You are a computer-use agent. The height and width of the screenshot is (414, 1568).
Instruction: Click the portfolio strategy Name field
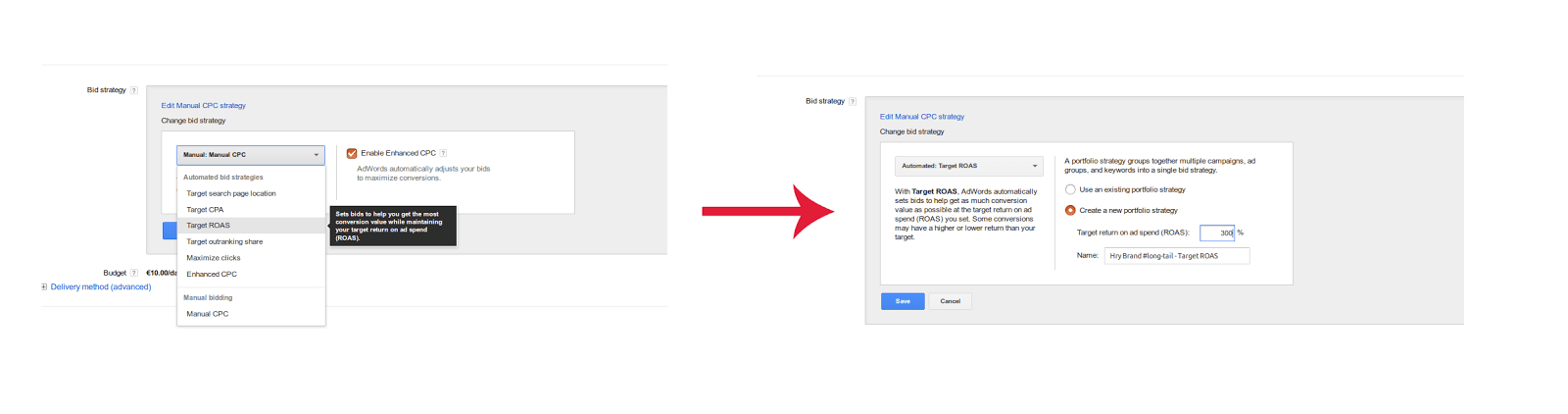(1177, 256)
